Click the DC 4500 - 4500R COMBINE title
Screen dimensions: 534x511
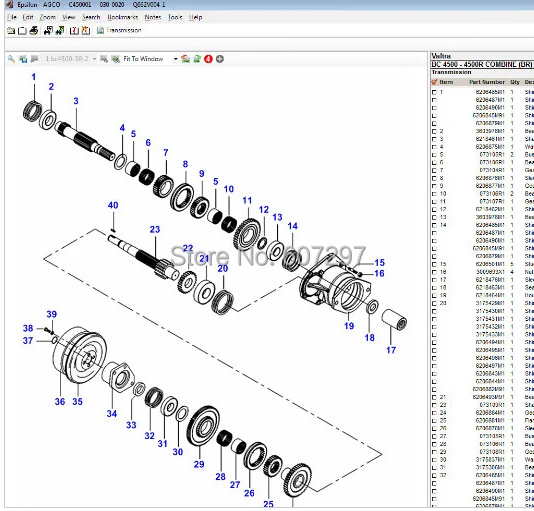click(x=481, y=64)
